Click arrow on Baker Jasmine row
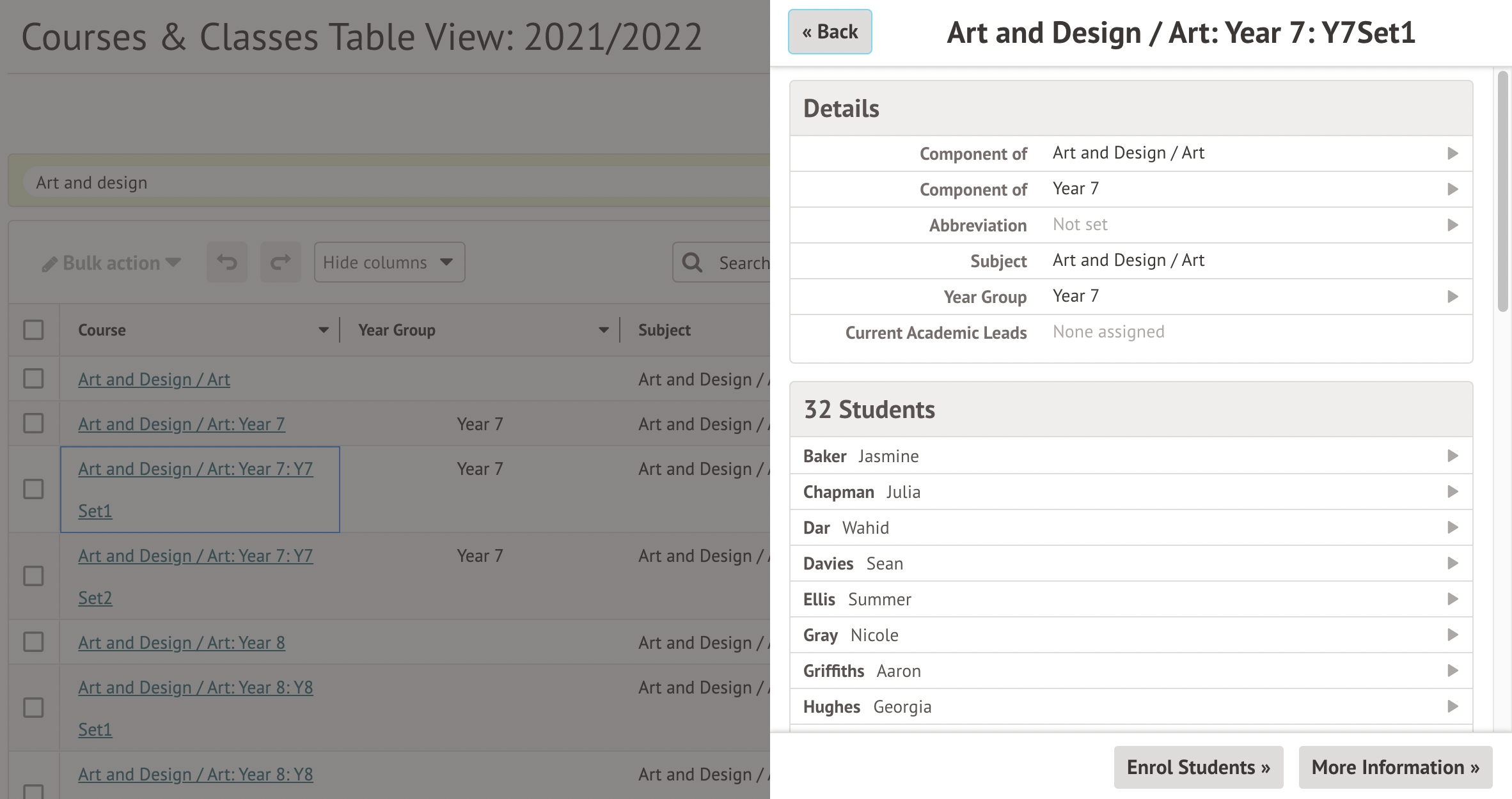This screenshot has height=799, width=1512. tap(1453, 456)
